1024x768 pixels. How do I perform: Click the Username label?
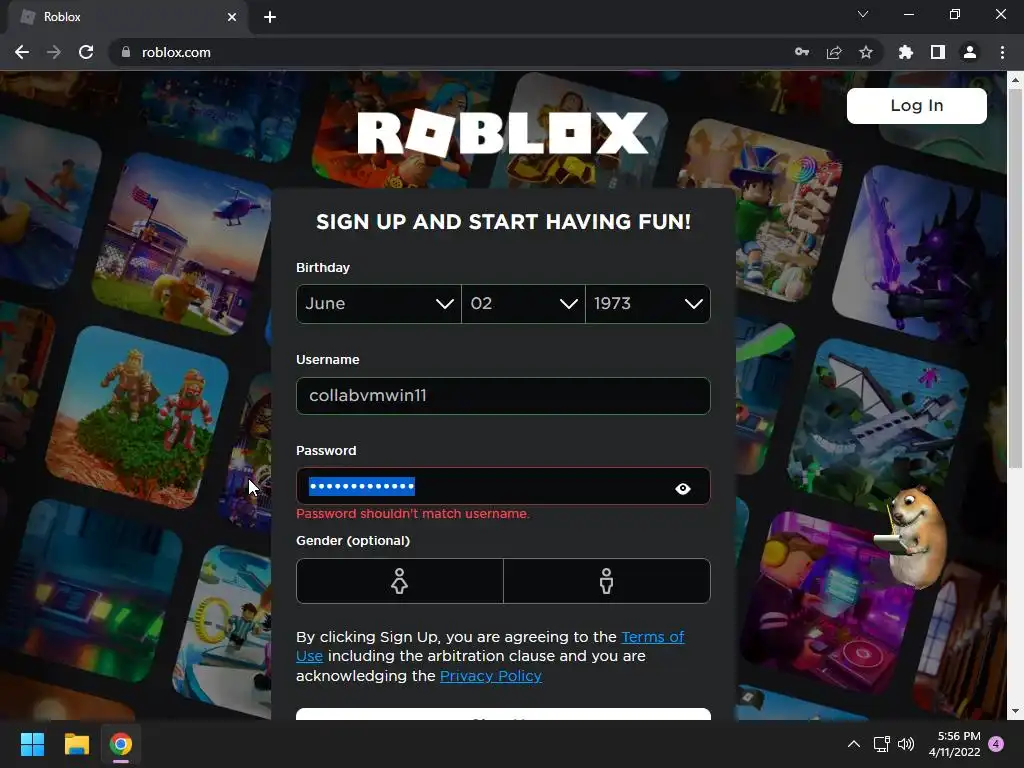point(327,360)
